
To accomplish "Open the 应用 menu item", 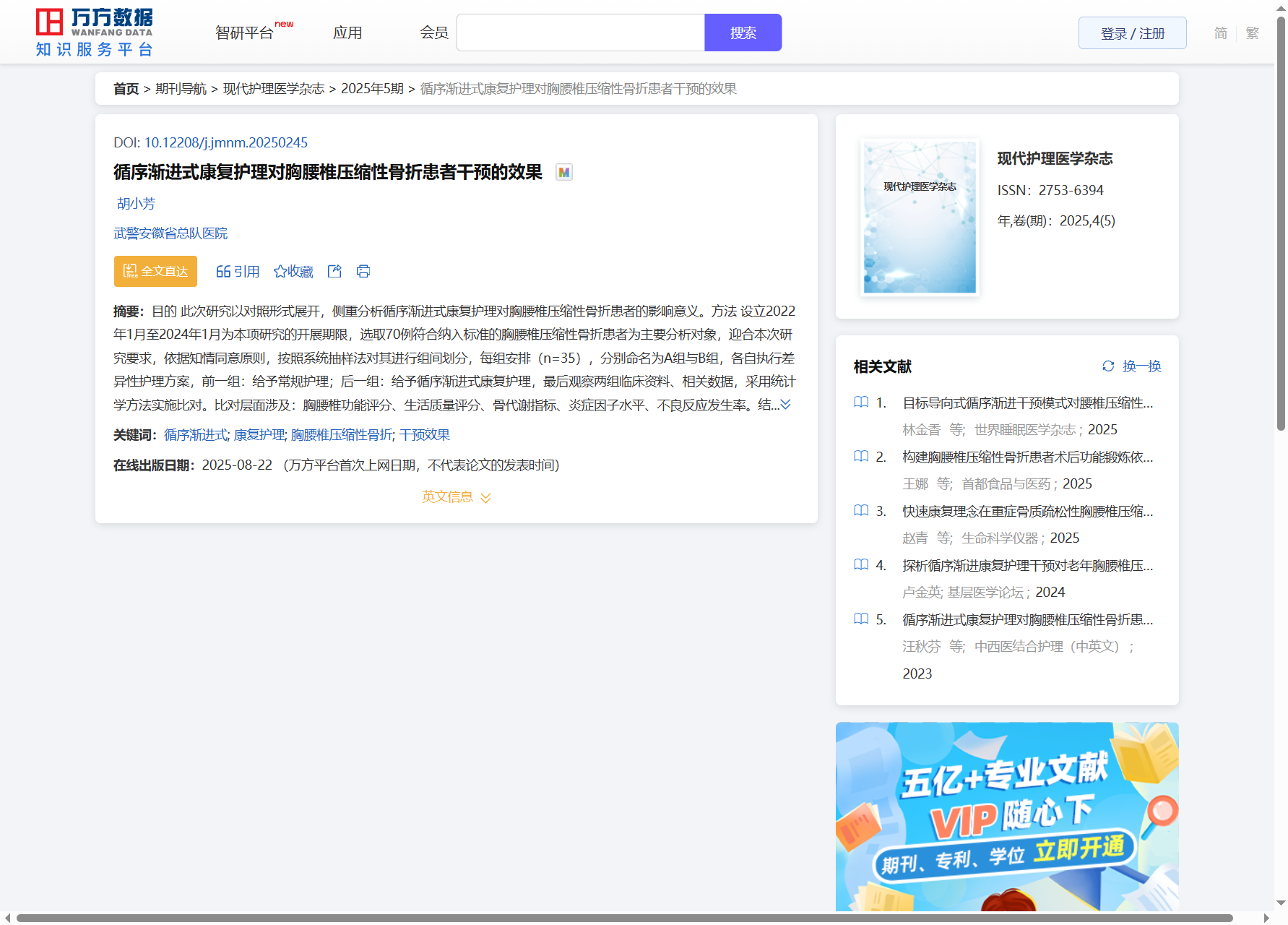I will pyautogui.click(x=347, y=33).
